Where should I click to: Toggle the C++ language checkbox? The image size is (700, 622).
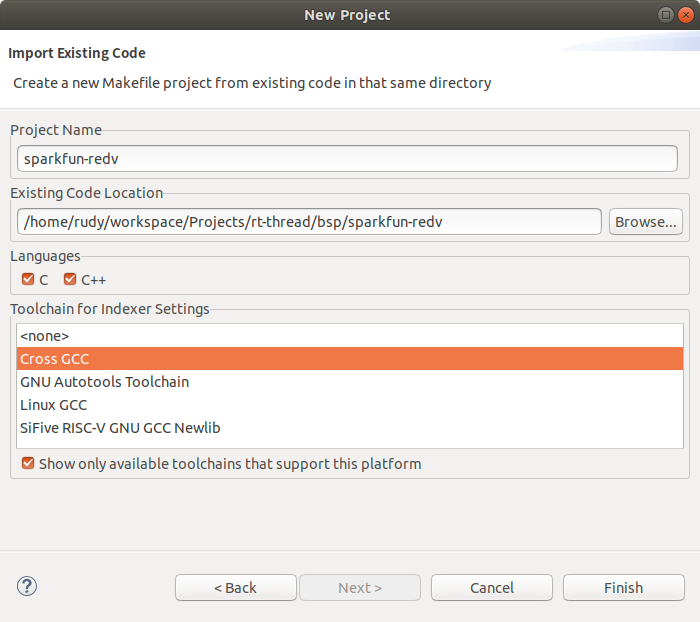pos(70,280)
